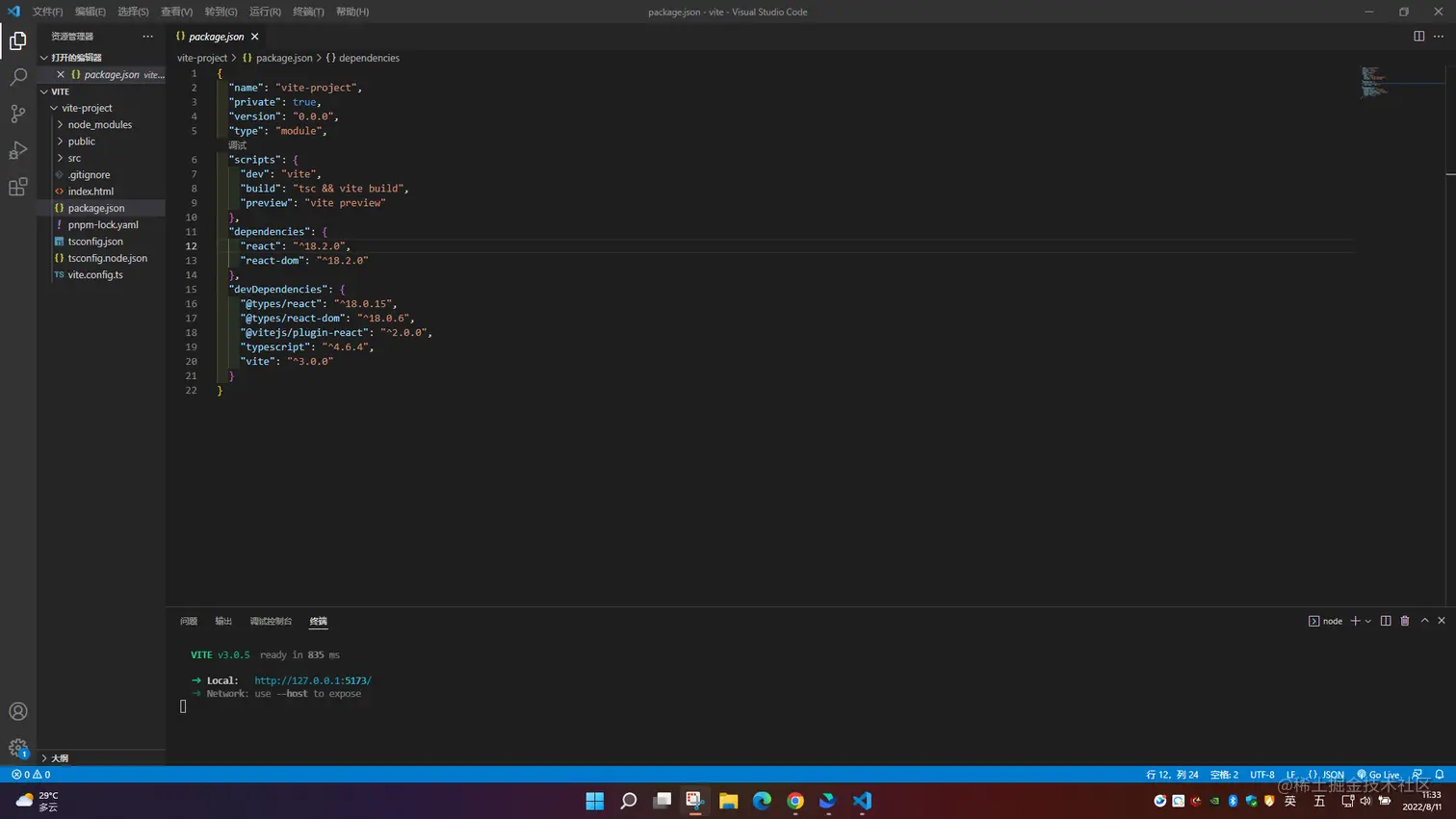Click errors and warnings status indicator
The height and width of the screenshot is (819, 1456).
[x=31, y=775]
